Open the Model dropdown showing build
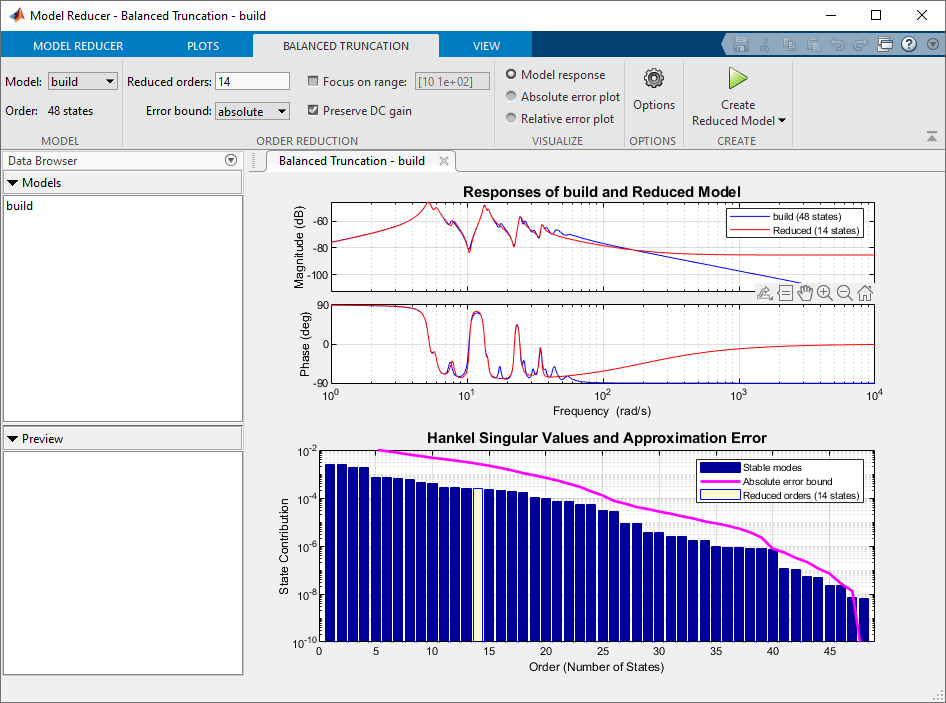946x703 pixels. (x=81, y=81)
